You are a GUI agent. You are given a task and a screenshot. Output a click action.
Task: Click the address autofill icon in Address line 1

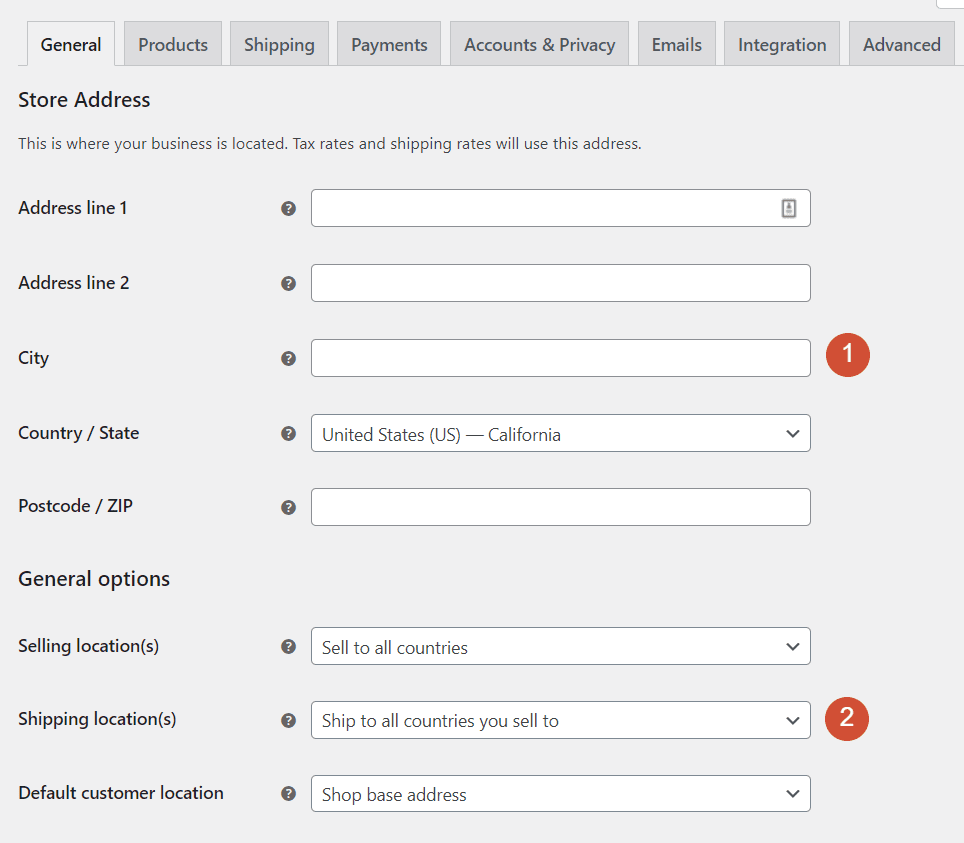tap(788, 208)
